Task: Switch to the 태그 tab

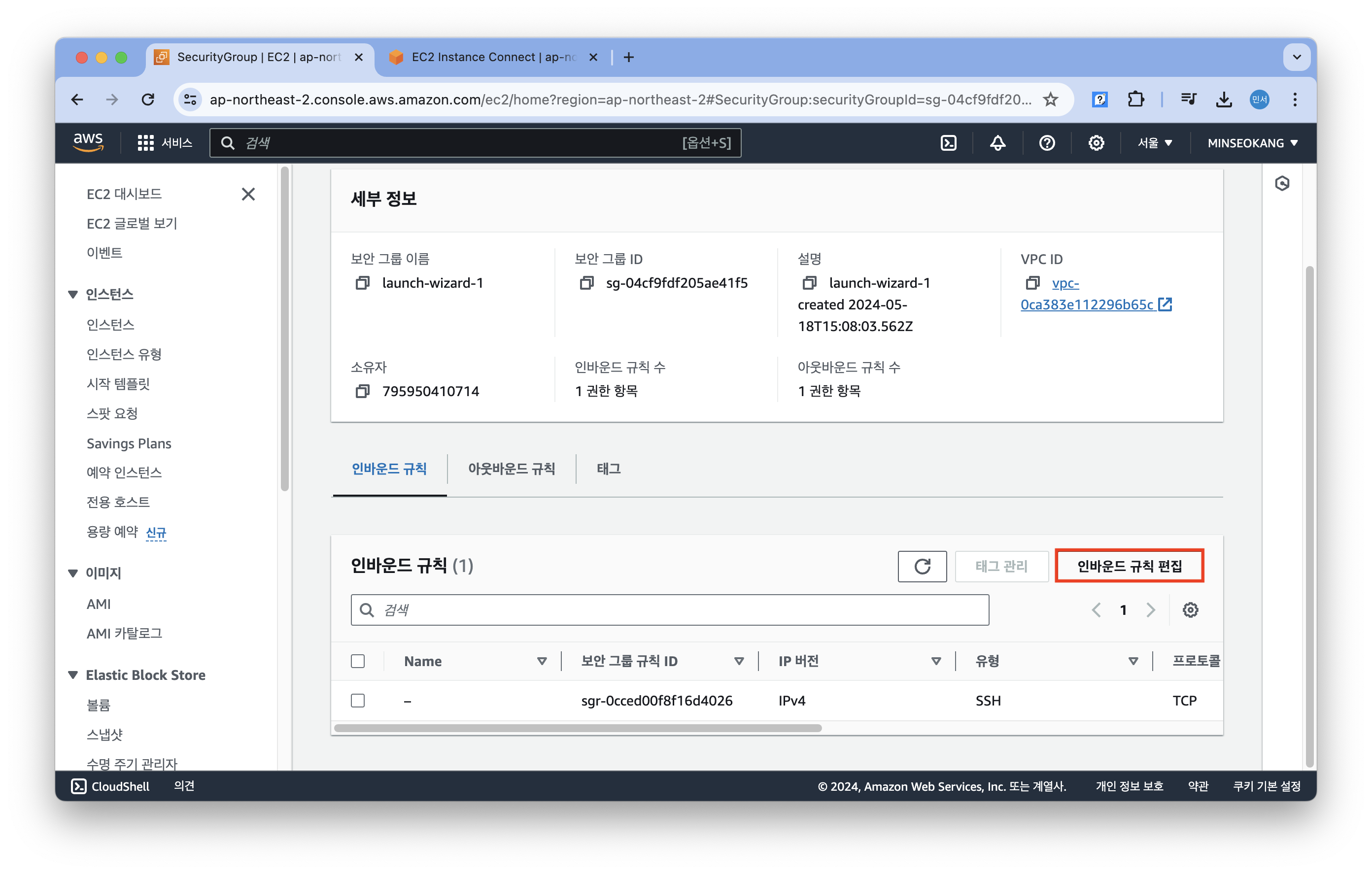Action: (x=609, y=469)
